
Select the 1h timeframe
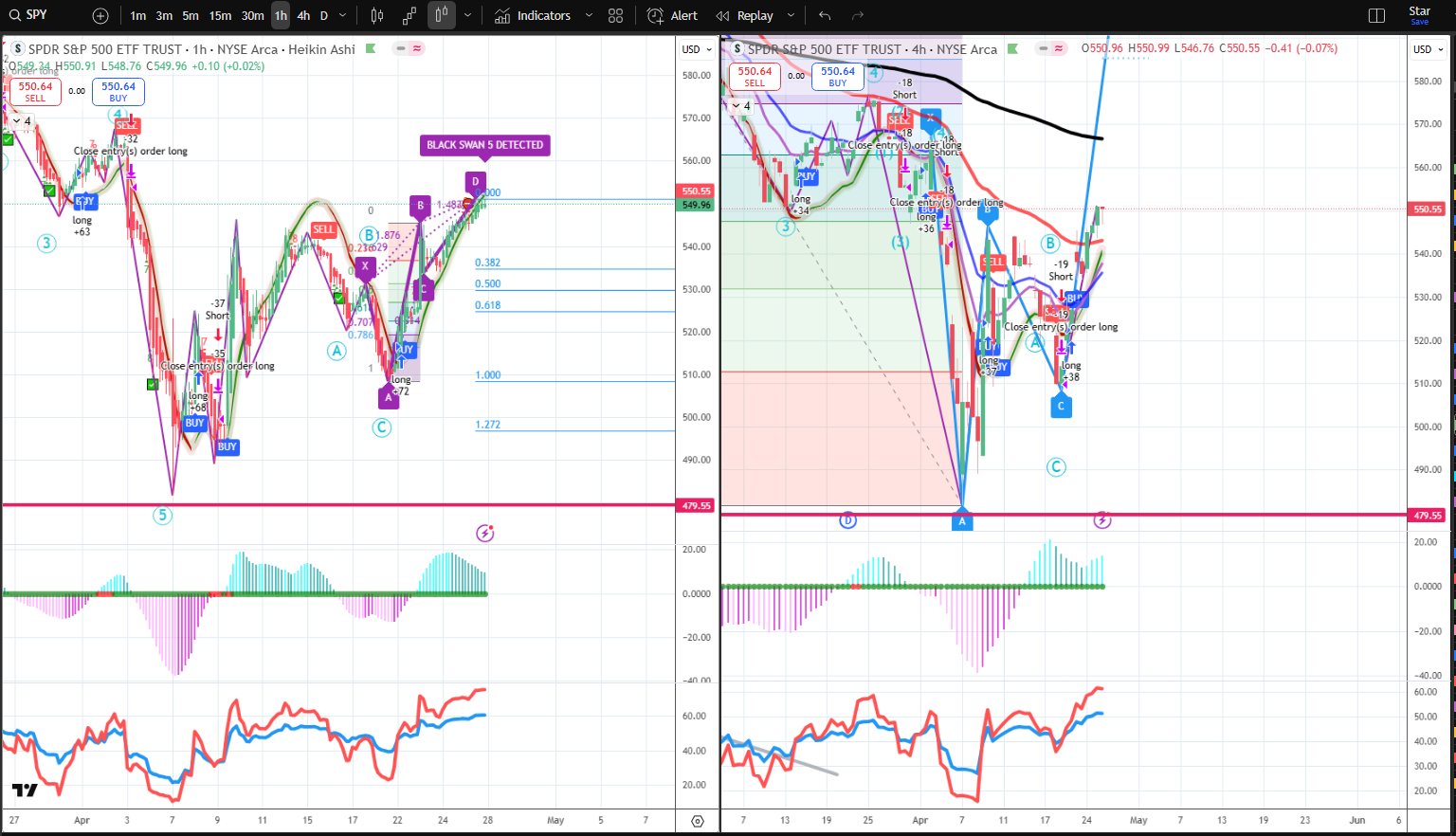tap(281, 16)
